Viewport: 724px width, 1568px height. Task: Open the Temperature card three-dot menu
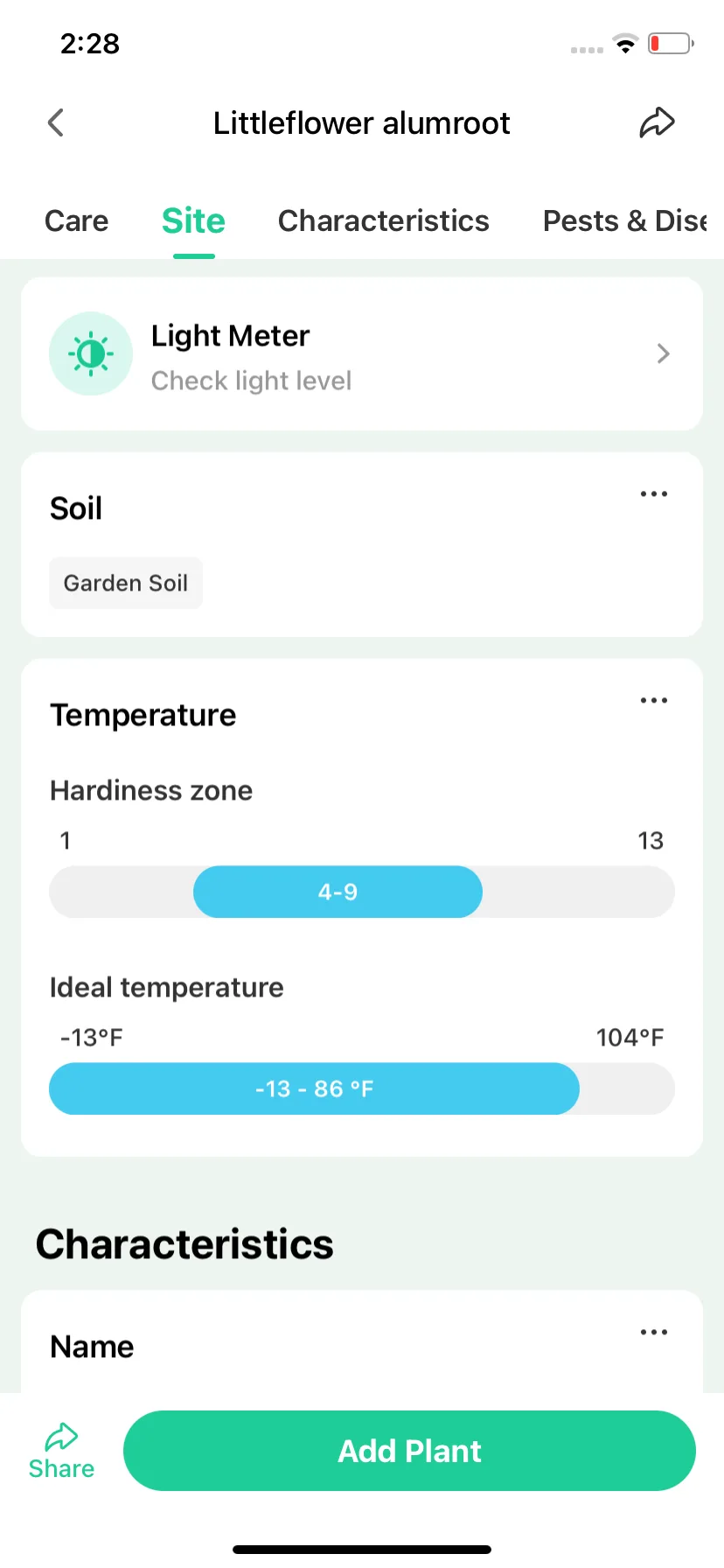pos(654,701)
